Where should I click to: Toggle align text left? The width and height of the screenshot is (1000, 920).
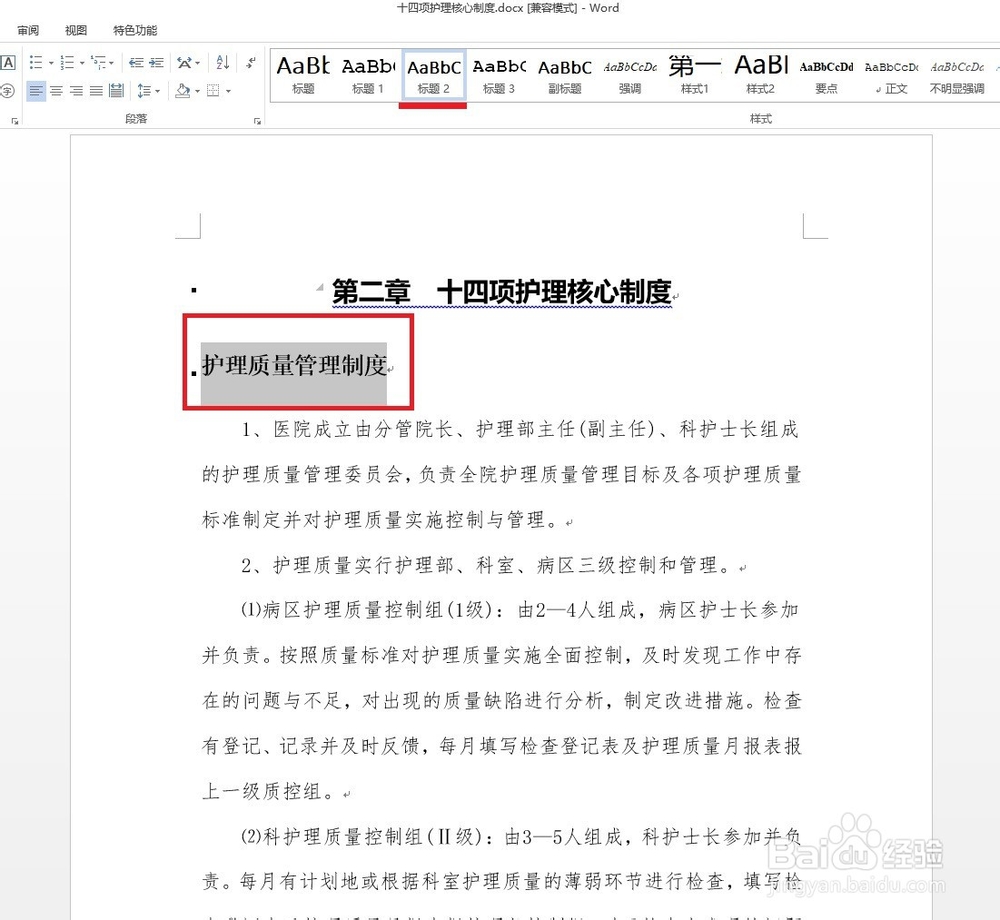(36, 91)
